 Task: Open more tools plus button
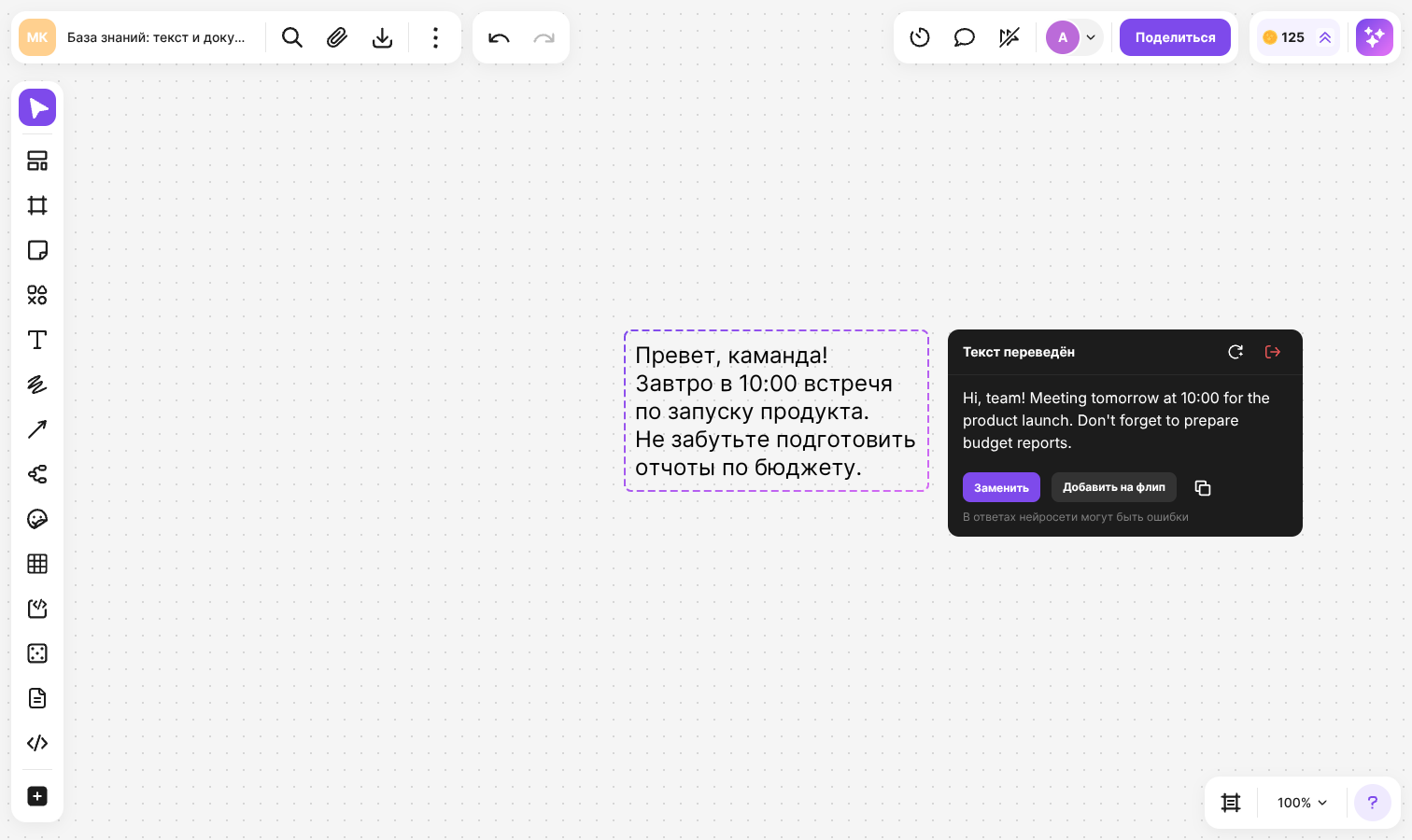tap(37, 796)
